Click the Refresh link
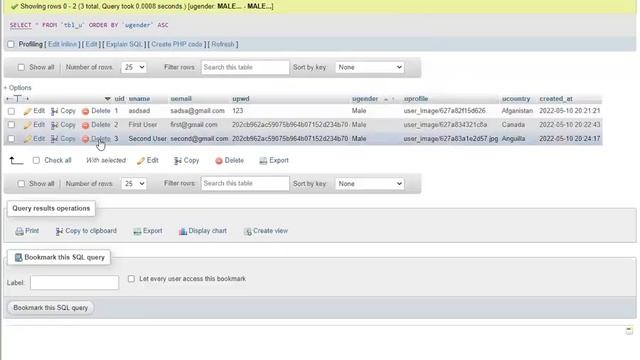The width and height of the screenshot is (640, 360). (x=223, y=44)
